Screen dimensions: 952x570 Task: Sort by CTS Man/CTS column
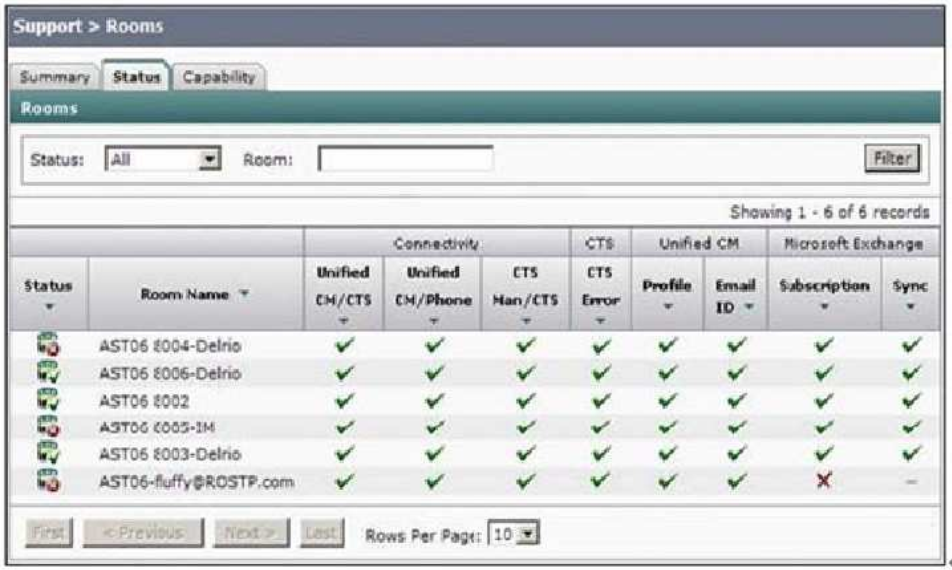click(526, 321)
